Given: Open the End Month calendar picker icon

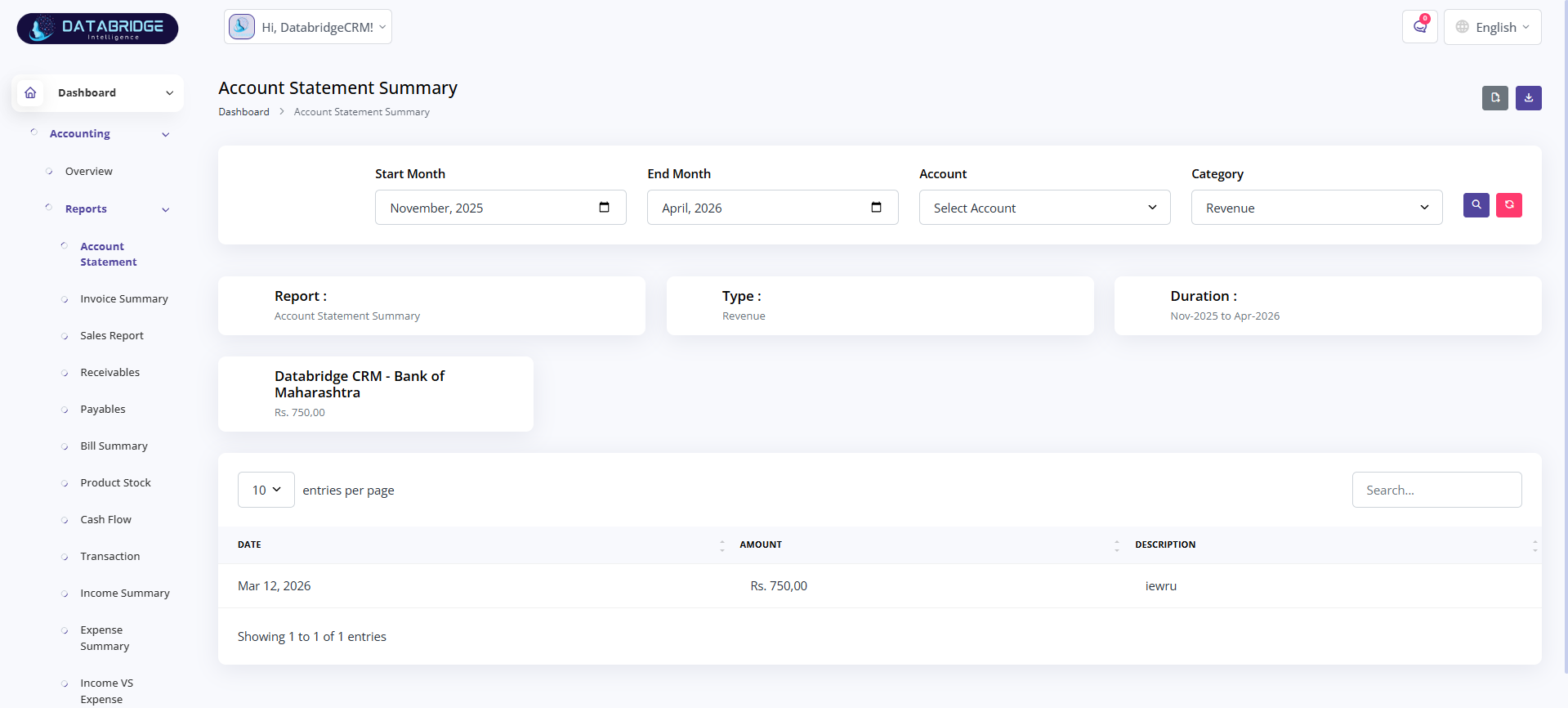Looking at the screenshot, I should [x=877, y=207].
